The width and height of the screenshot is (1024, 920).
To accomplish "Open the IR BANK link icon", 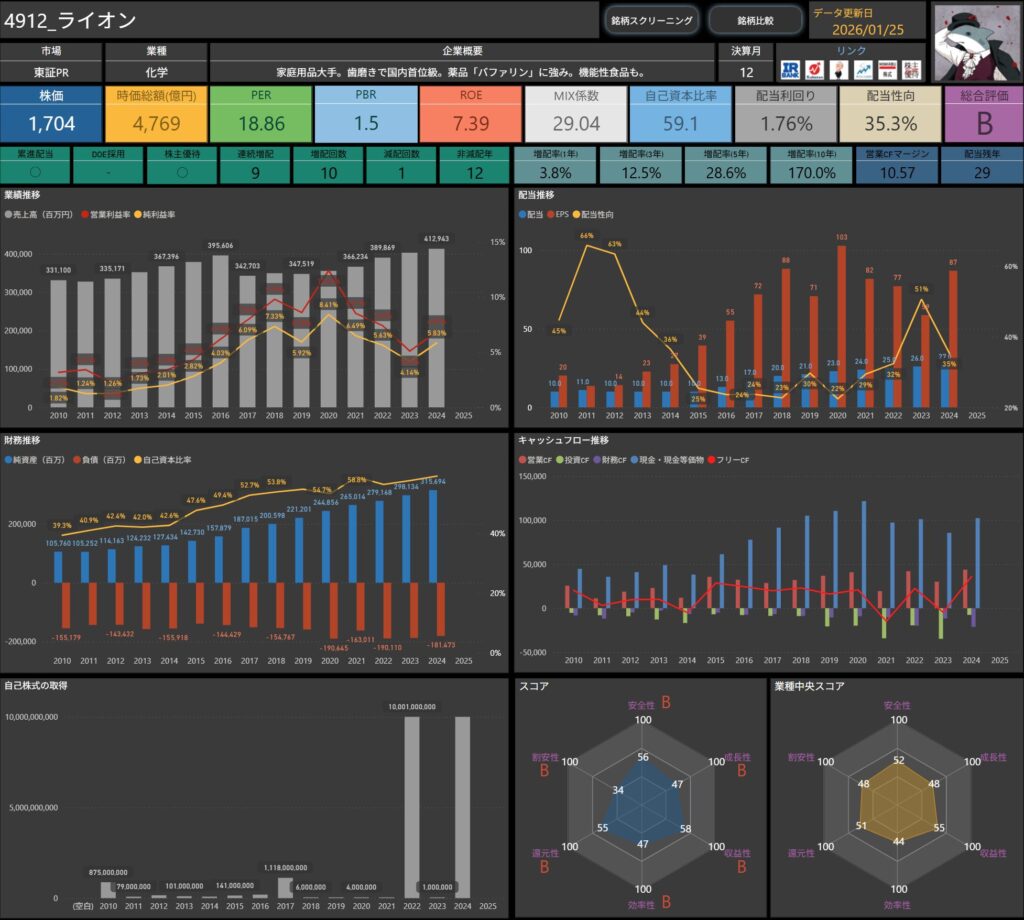I will click(791, 70).
